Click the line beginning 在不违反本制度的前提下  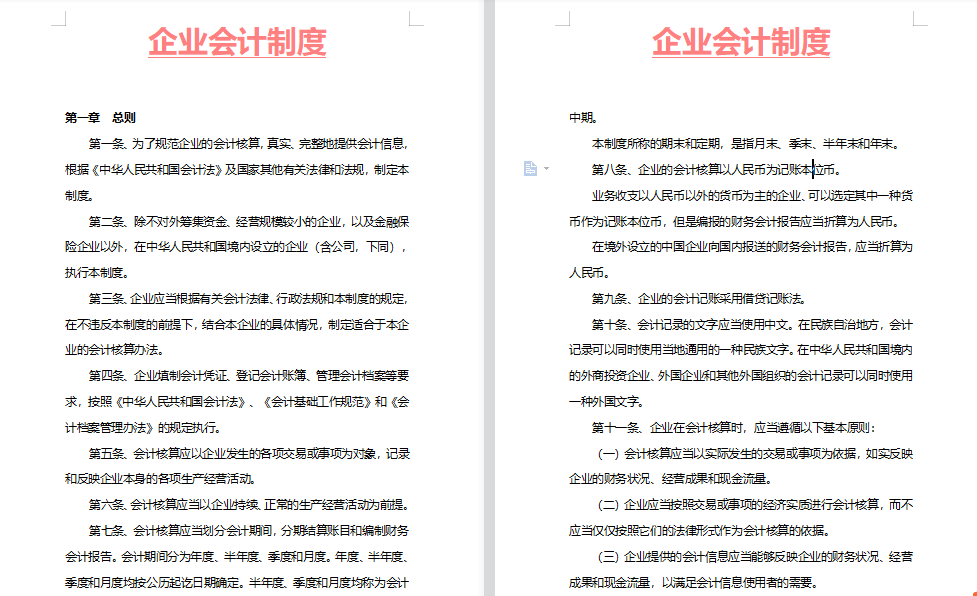pyautogui.click(x=237, y=324)
